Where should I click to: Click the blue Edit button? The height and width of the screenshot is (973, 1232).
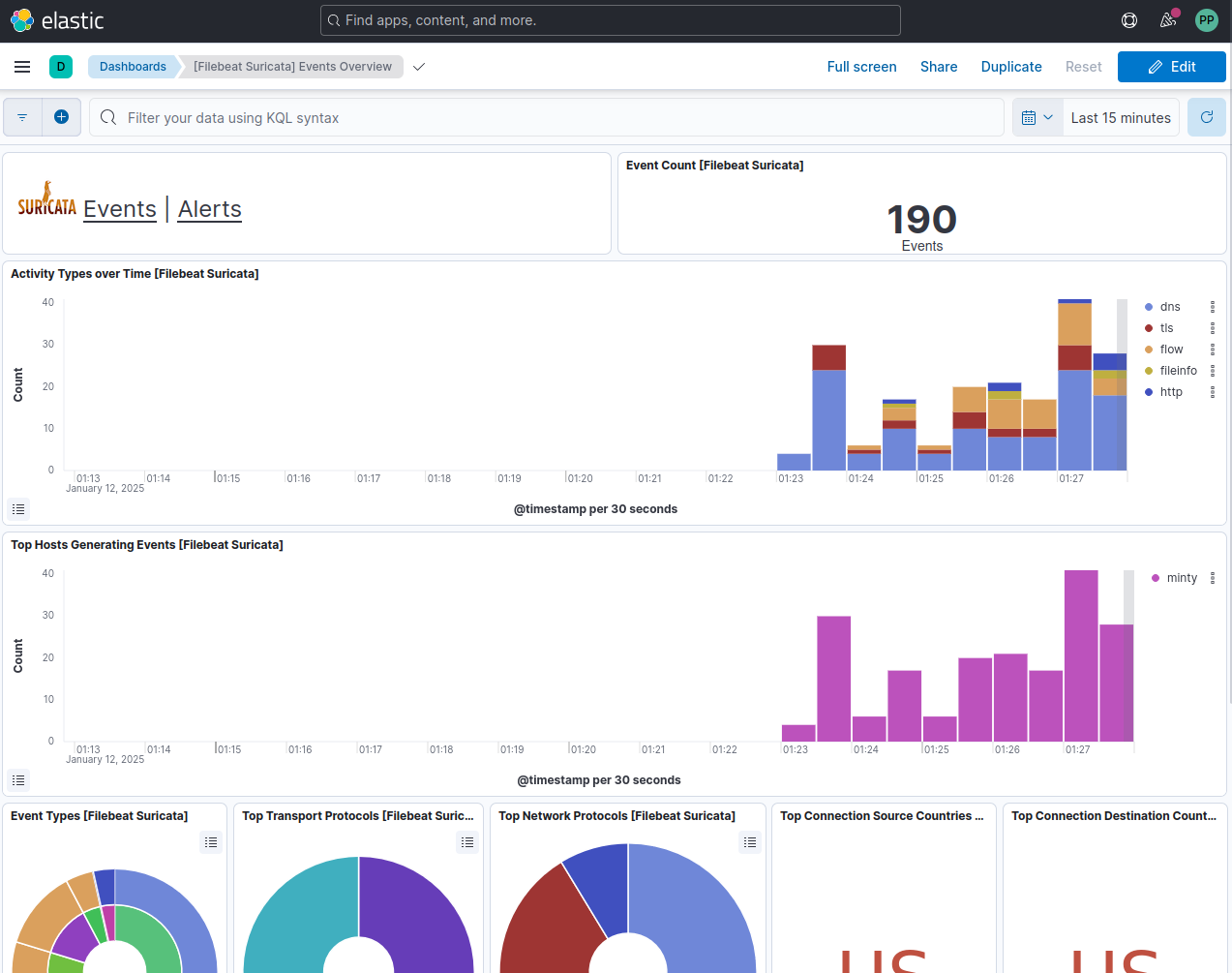coord(1172,67)
